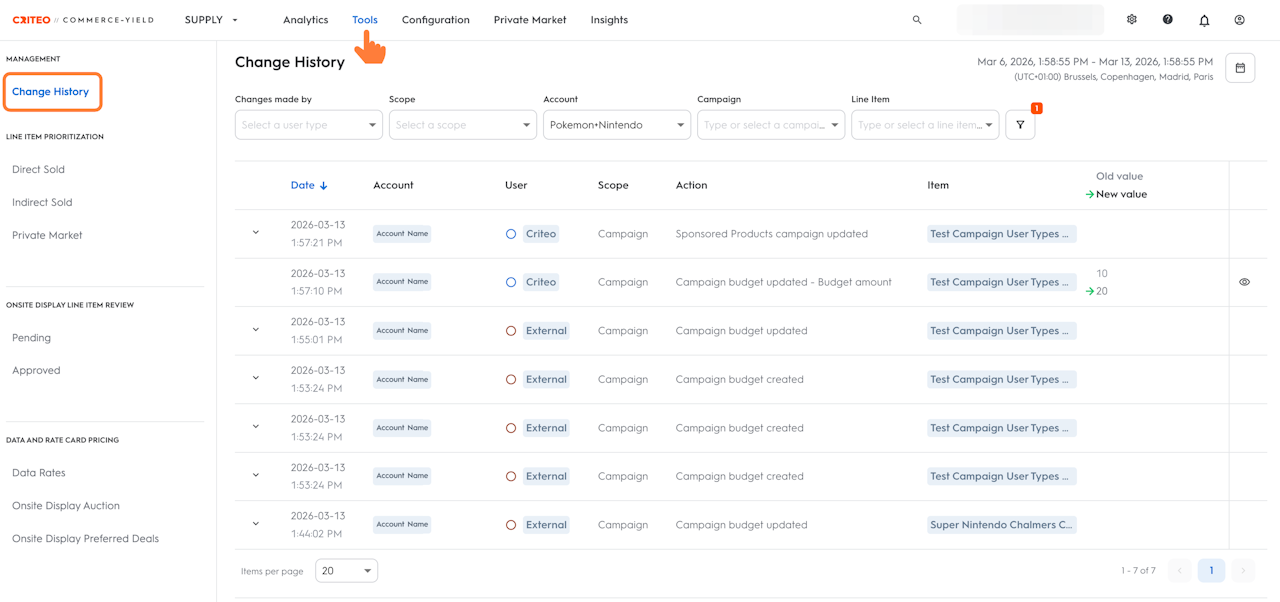Click the Campaign filter input field

(765, 125)
